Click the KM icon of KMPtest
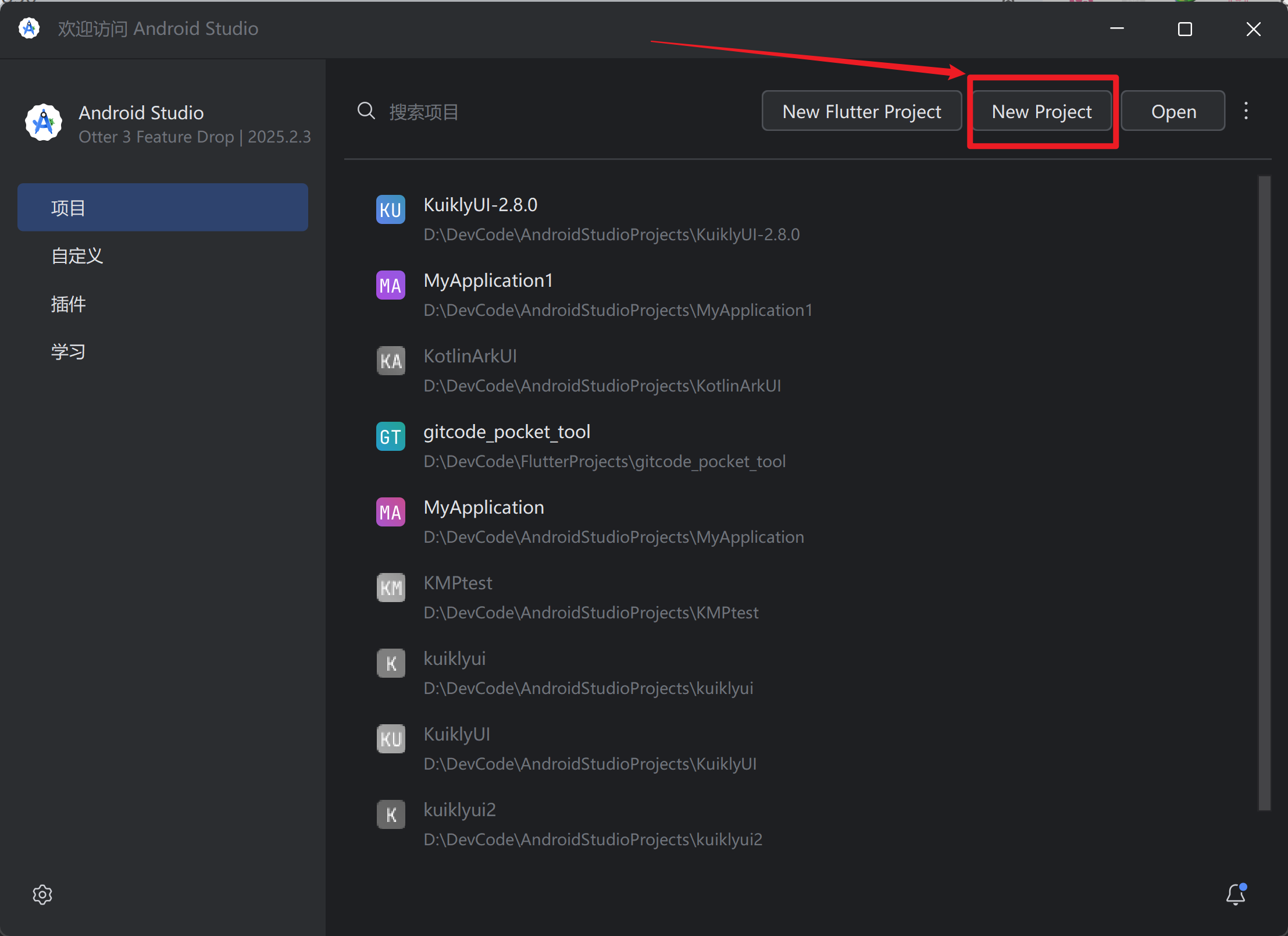The width and height of the screenshot is (1288, 936). [391, 588]
